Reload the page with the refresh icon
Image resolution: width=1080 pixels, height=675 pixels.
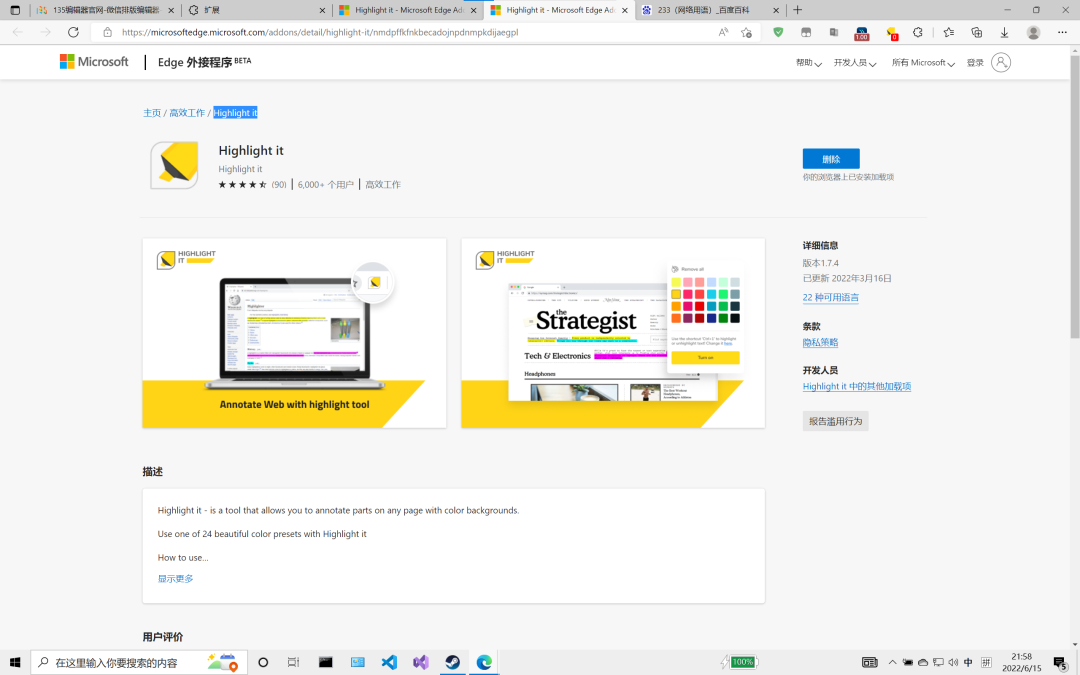73,32
